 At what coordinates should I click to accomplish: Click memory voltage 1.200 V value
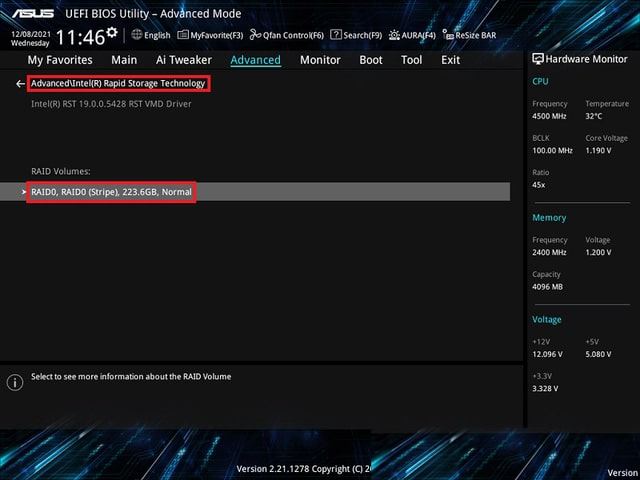(598, 253)
